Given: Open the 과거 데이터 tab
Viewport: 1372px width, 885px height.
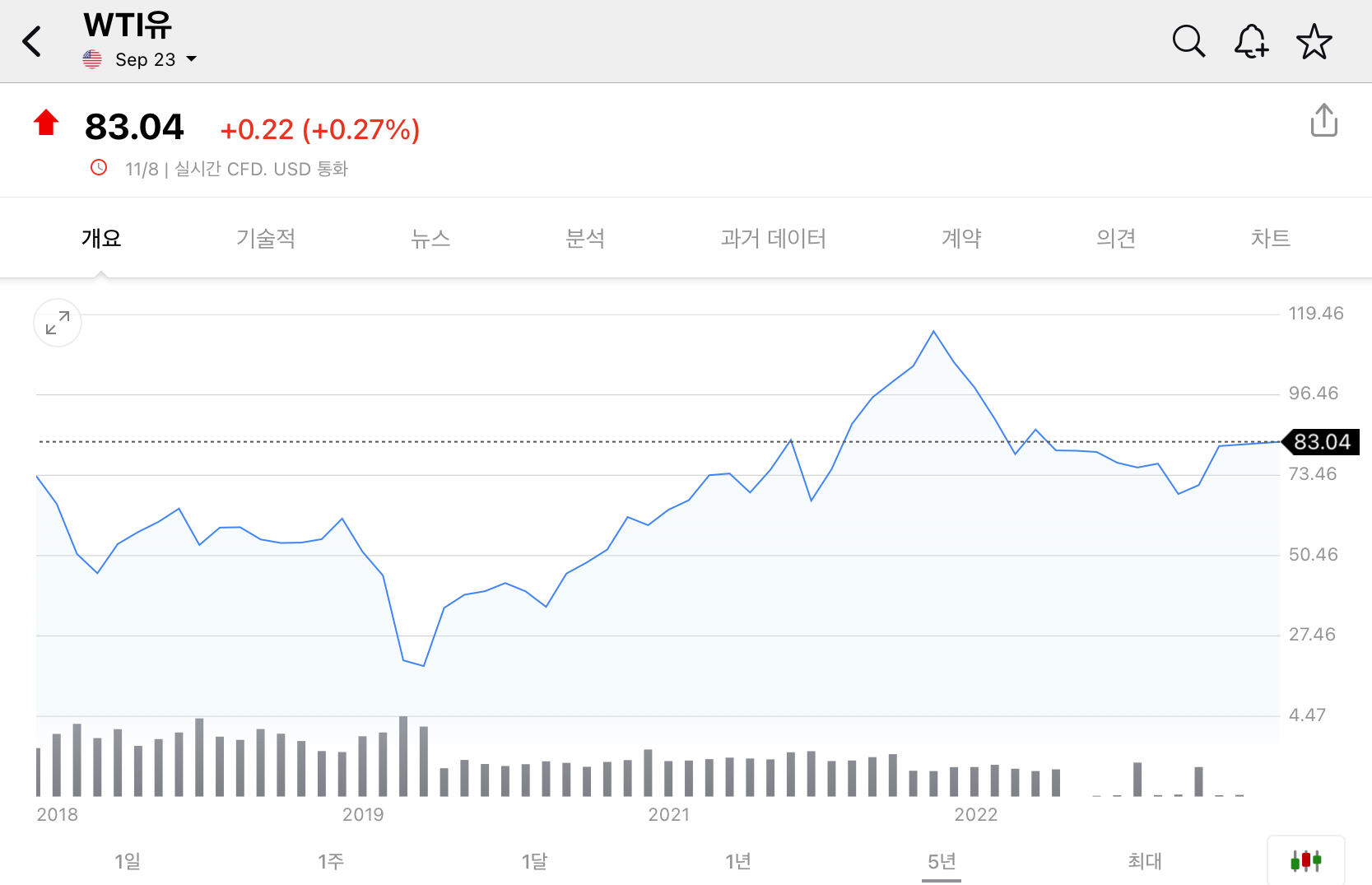Looking at the screenshot, I should tap(773, 239).
